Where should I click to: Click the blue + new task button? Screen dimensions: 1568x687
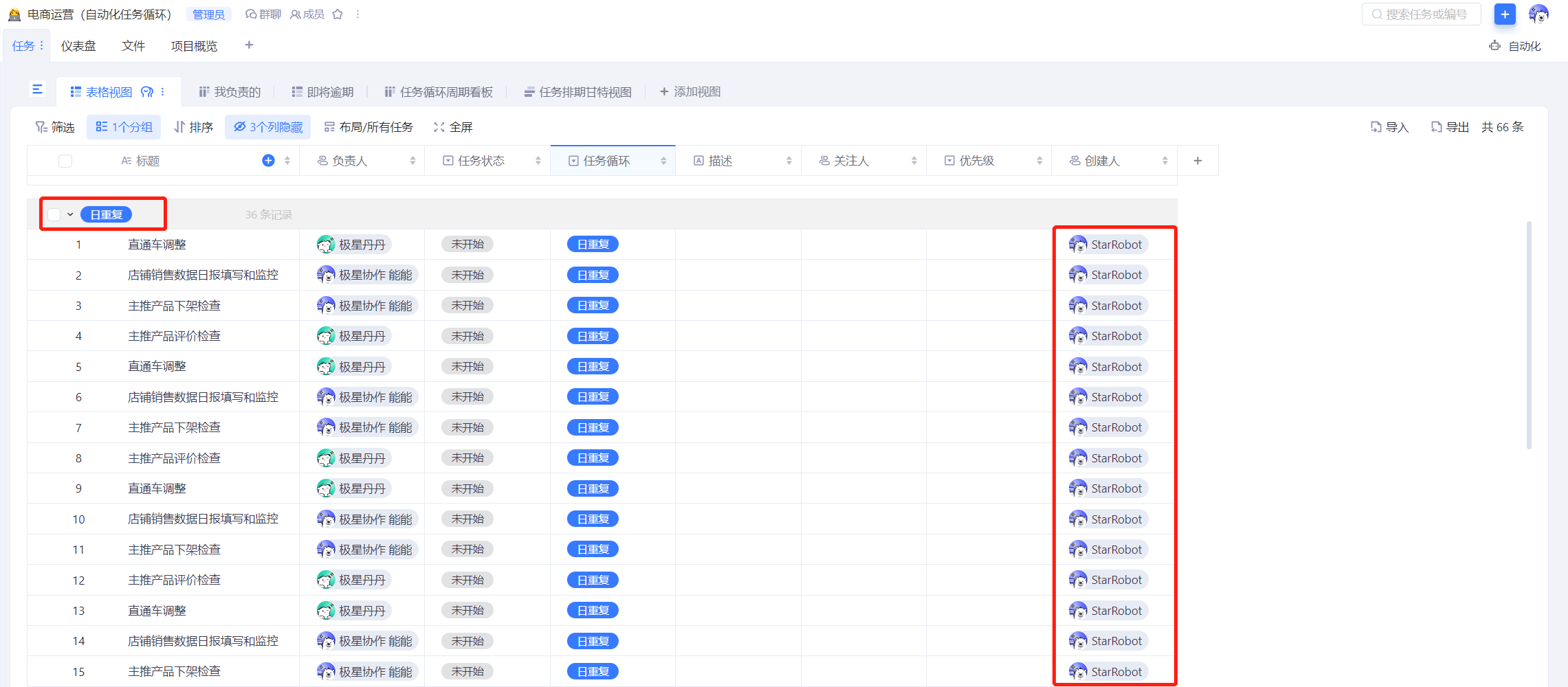click(x=1505, y=14)
